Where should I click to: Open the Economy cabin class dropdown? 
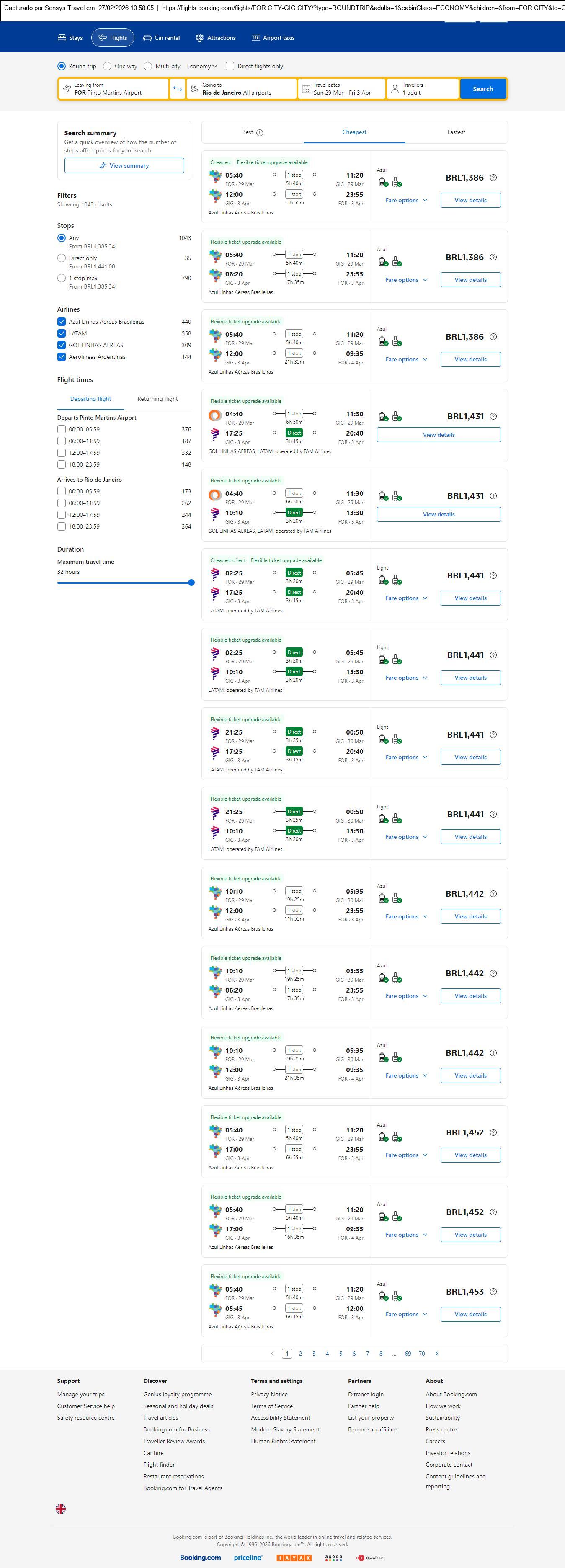click(x=201, y=66)
